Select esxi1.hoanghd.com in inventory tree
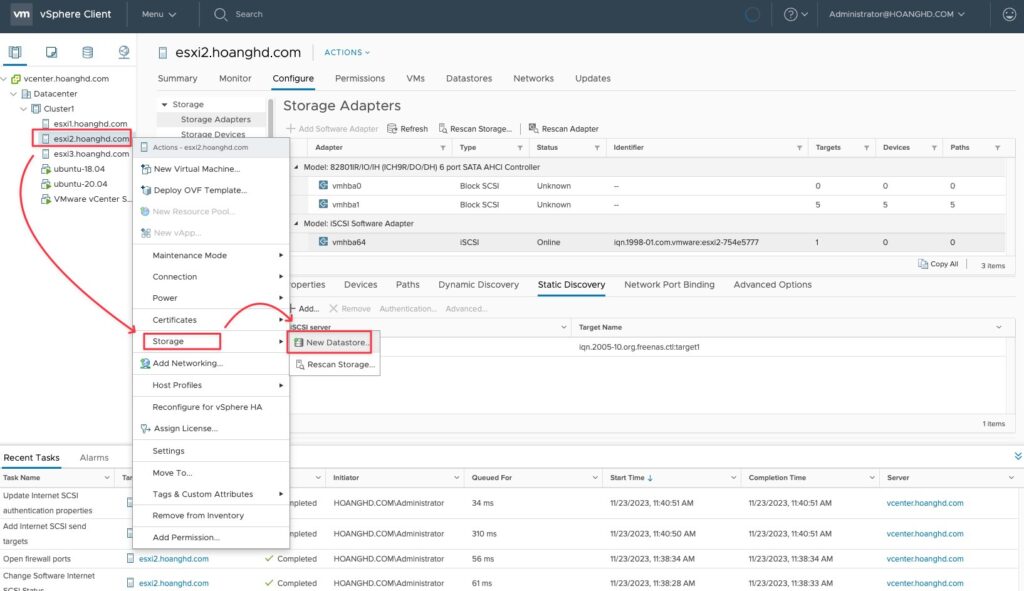Screen dimensions: 1024x591 point(90,123)
